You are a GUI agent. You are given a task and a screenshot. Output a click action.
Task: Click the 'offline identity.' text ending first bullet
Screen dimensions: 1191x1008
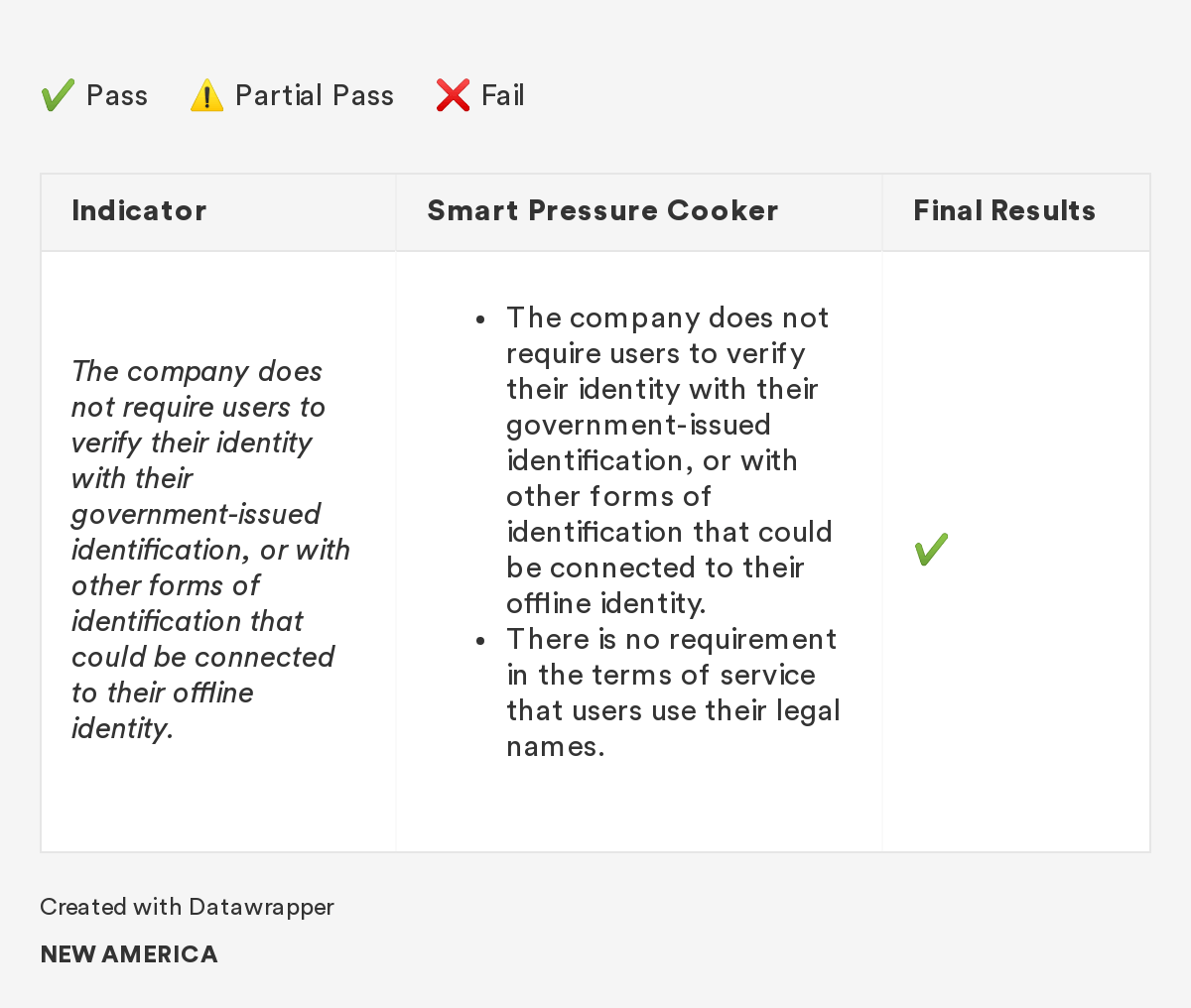click(x=606, y=603)
